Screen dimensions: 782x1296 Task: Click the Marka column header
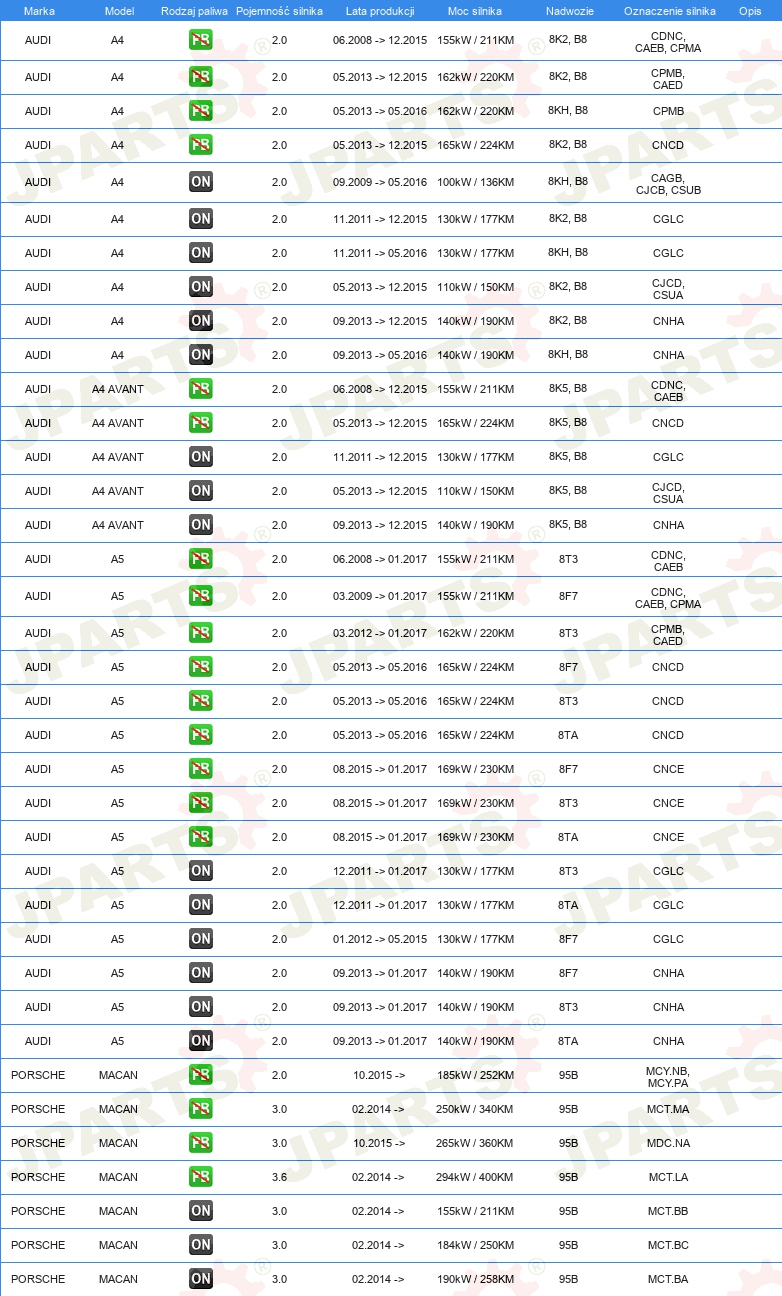tap(39, 10)
